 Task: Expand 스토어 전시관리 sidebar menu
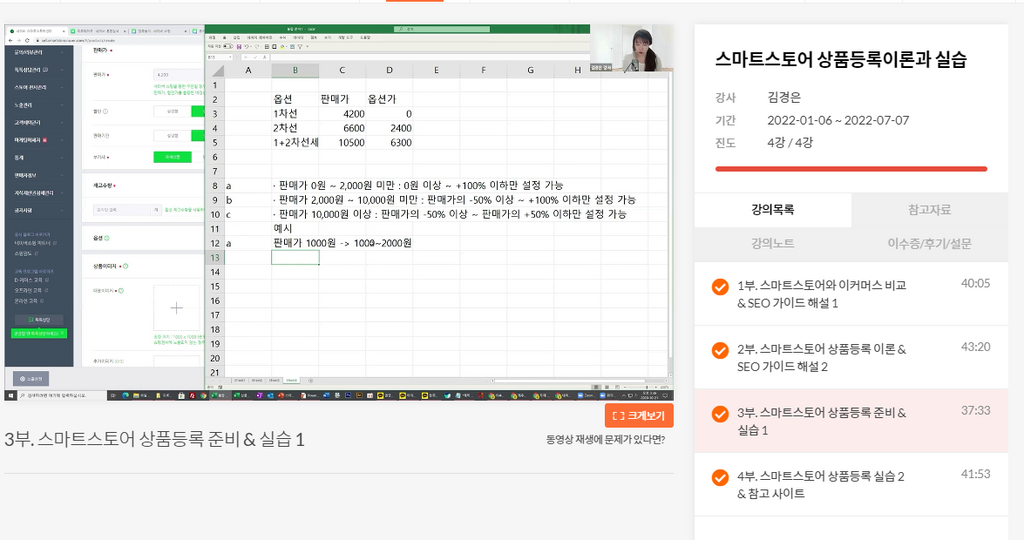pos(39,87)
